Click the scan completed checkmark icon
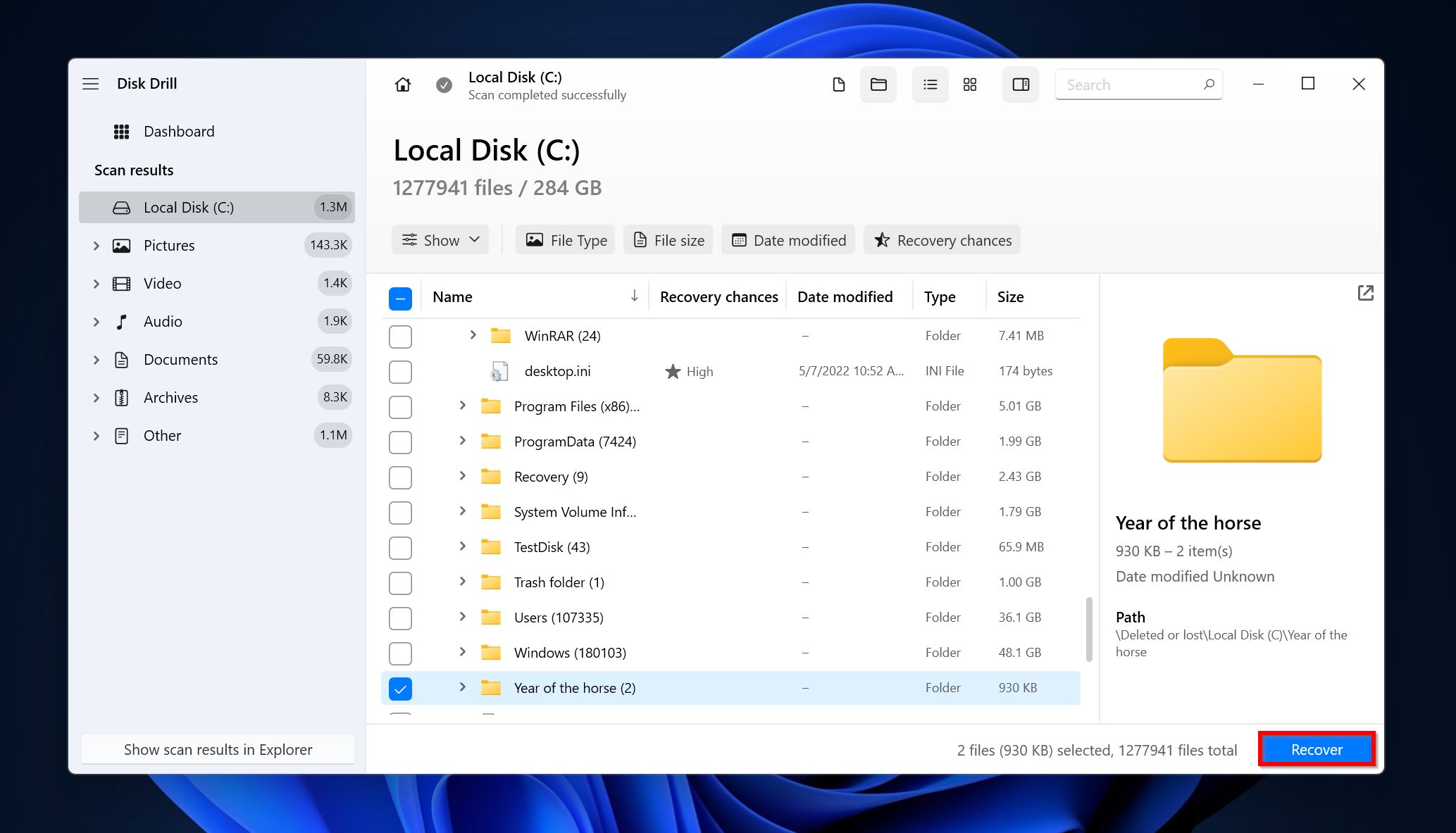 (444, 84)
